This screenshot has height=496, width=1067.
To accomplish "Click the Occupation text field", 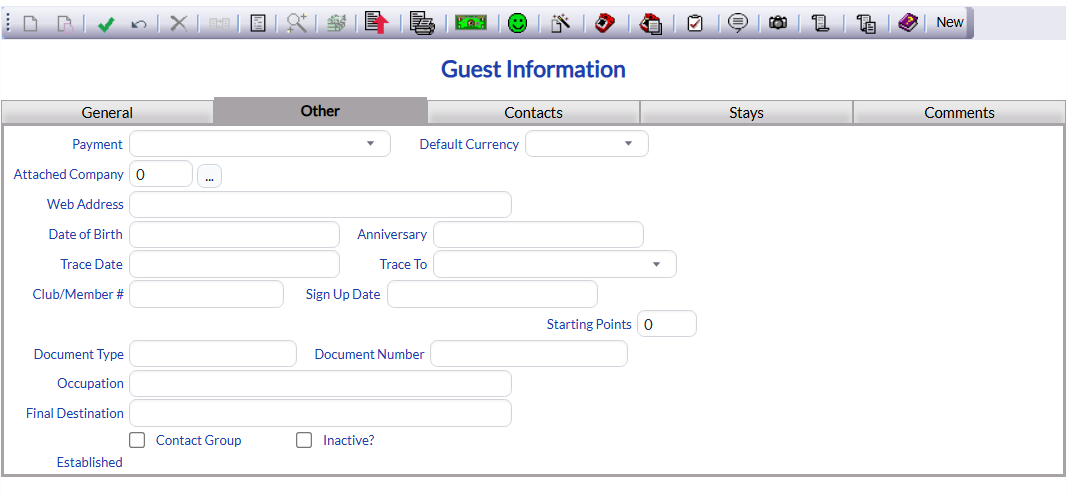I will click(321, 383).
